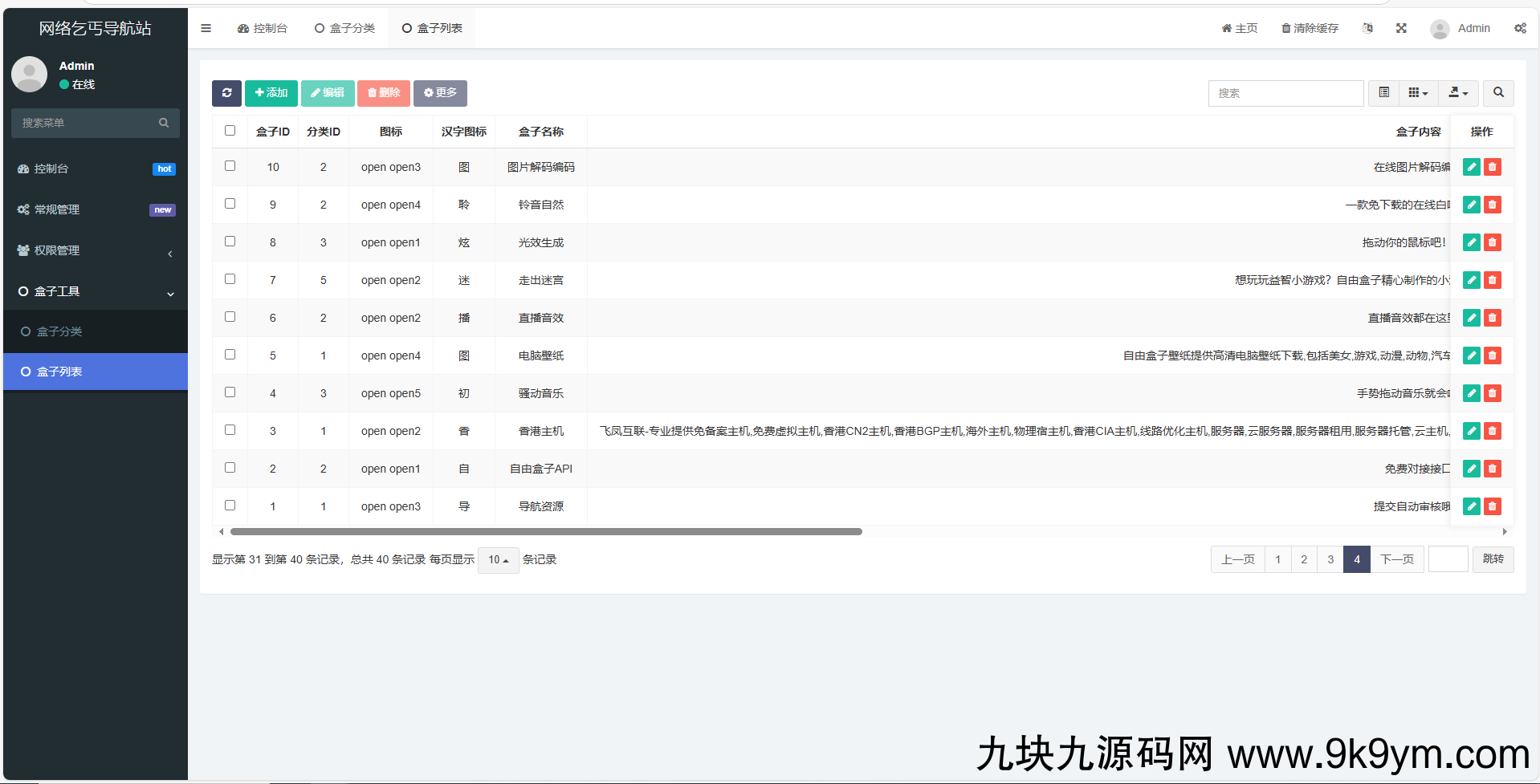Select the checkbox for box ID 1
Viewport: 1540px width, 784px height.
(x=230, y=505)
